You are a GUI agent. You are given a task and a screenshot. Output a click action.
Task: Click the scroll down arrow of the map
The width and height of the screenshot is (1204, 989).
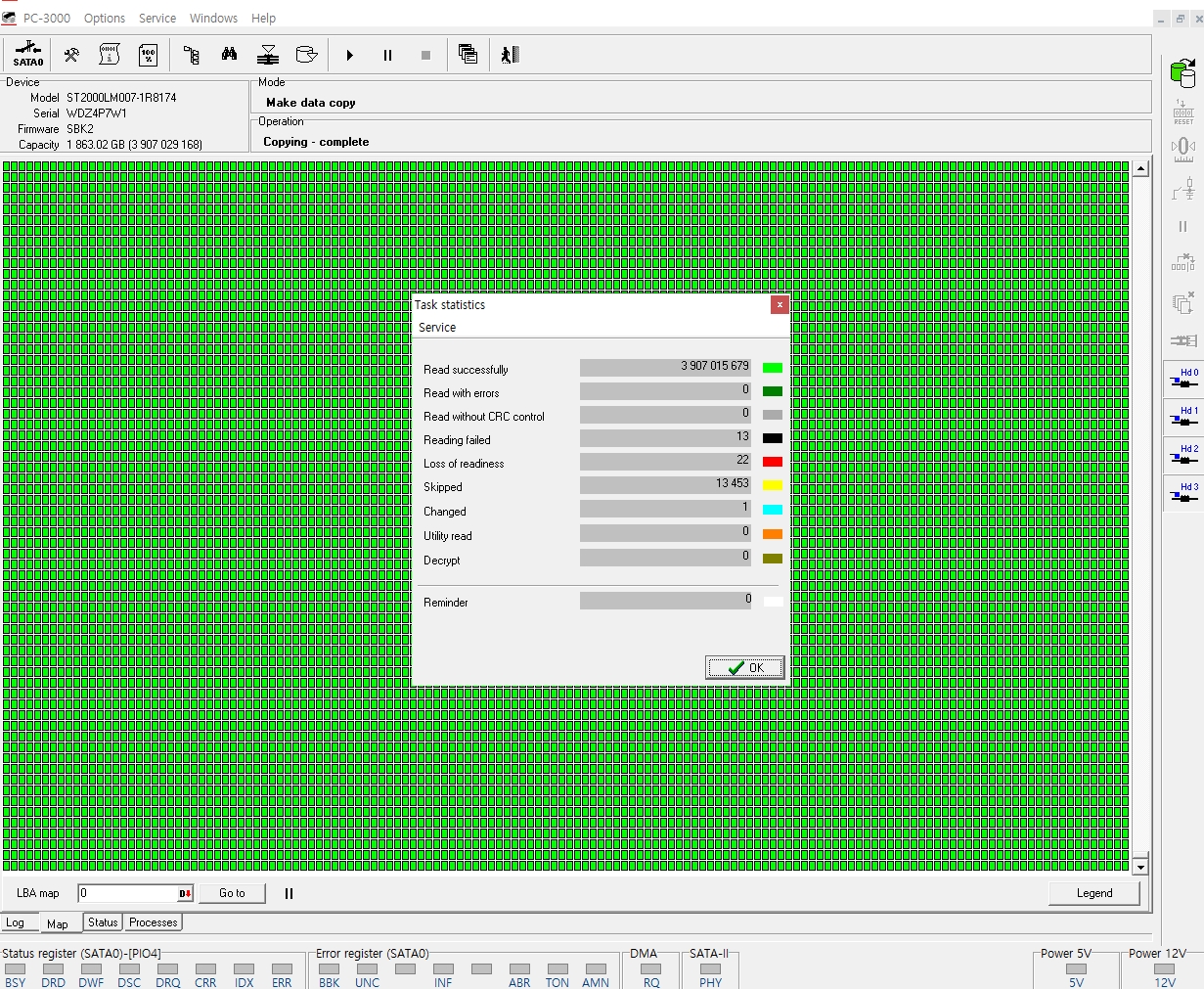tap(1140, 867)
